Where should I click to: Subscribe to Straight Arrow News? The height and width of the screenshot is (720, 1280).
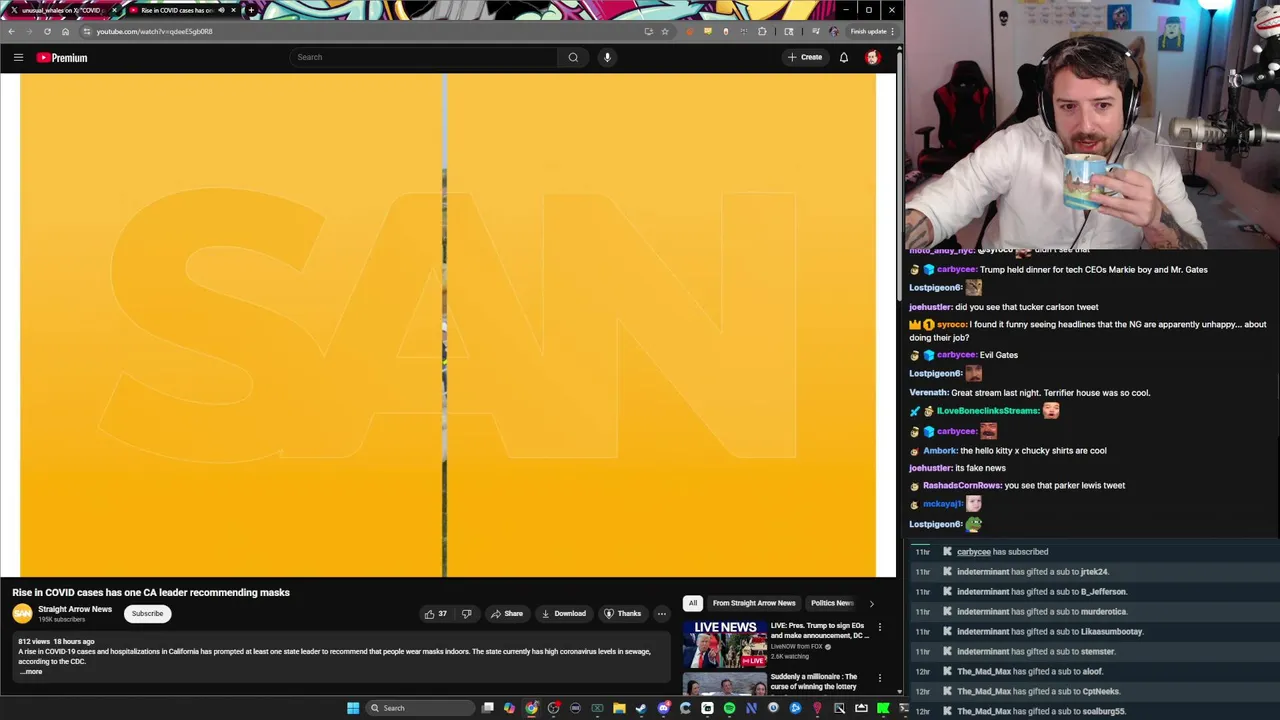(x=147, y=613)
